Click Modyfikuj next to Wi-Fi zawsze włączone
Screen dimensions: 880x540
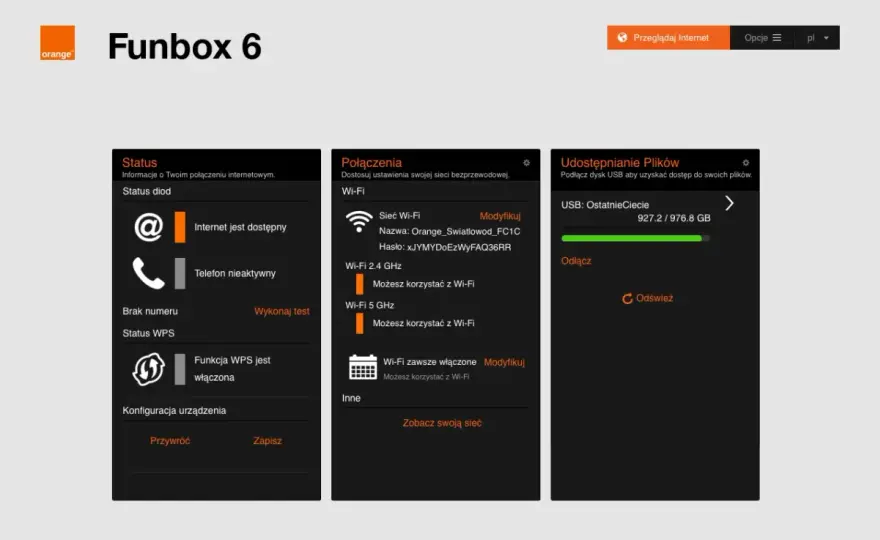pos(504,362)
